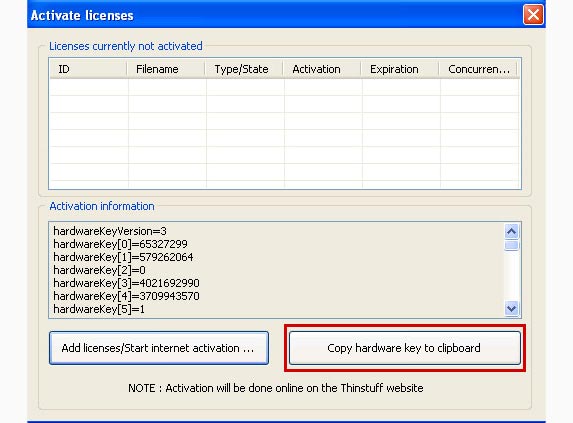Image resolution: width=573 pixels, height=423 pixels.
Task: Sort licenses by Type/State column
Action: (x=244, y=69)
